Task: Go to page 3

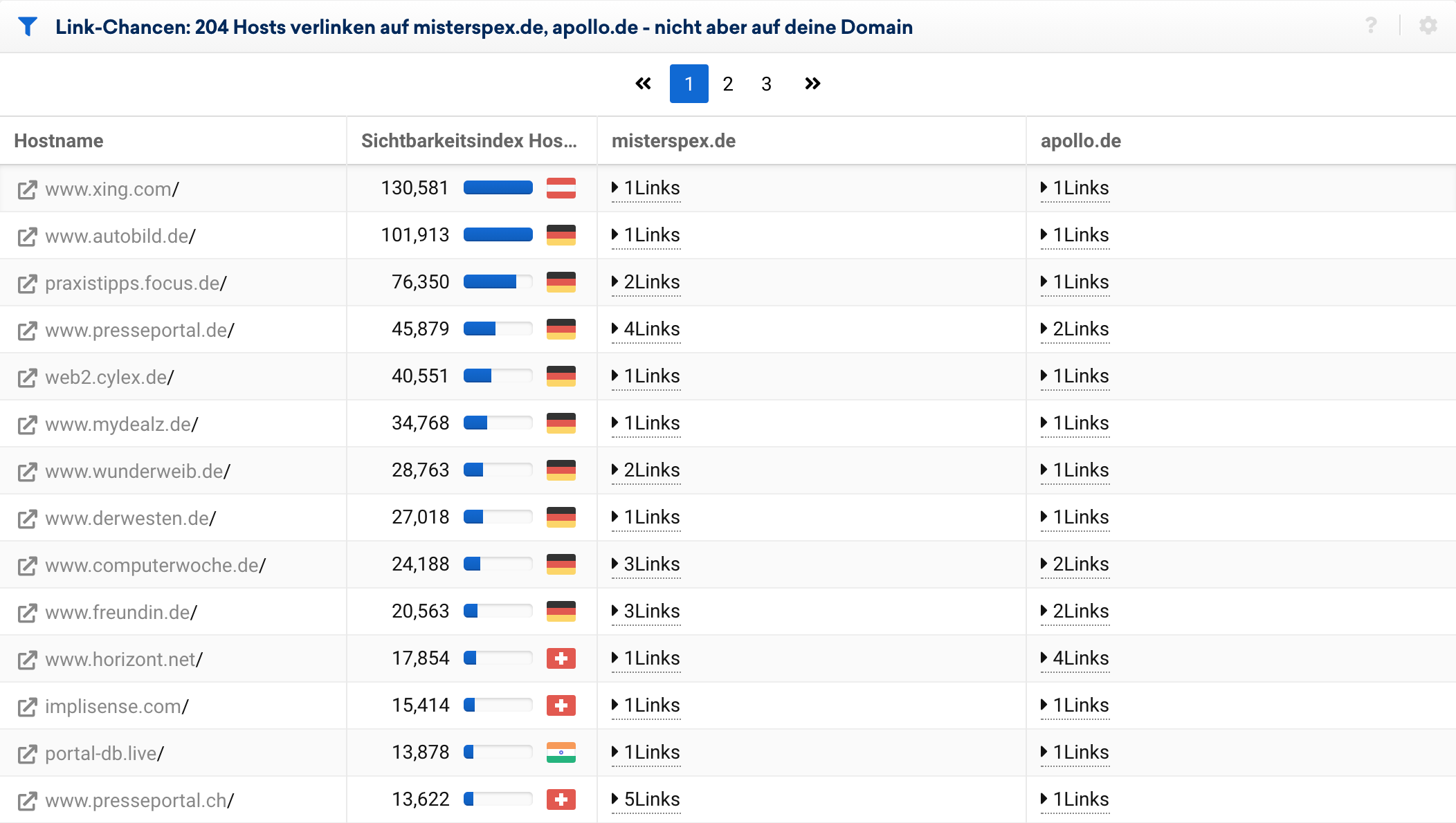Action: [x=766, y=84]
